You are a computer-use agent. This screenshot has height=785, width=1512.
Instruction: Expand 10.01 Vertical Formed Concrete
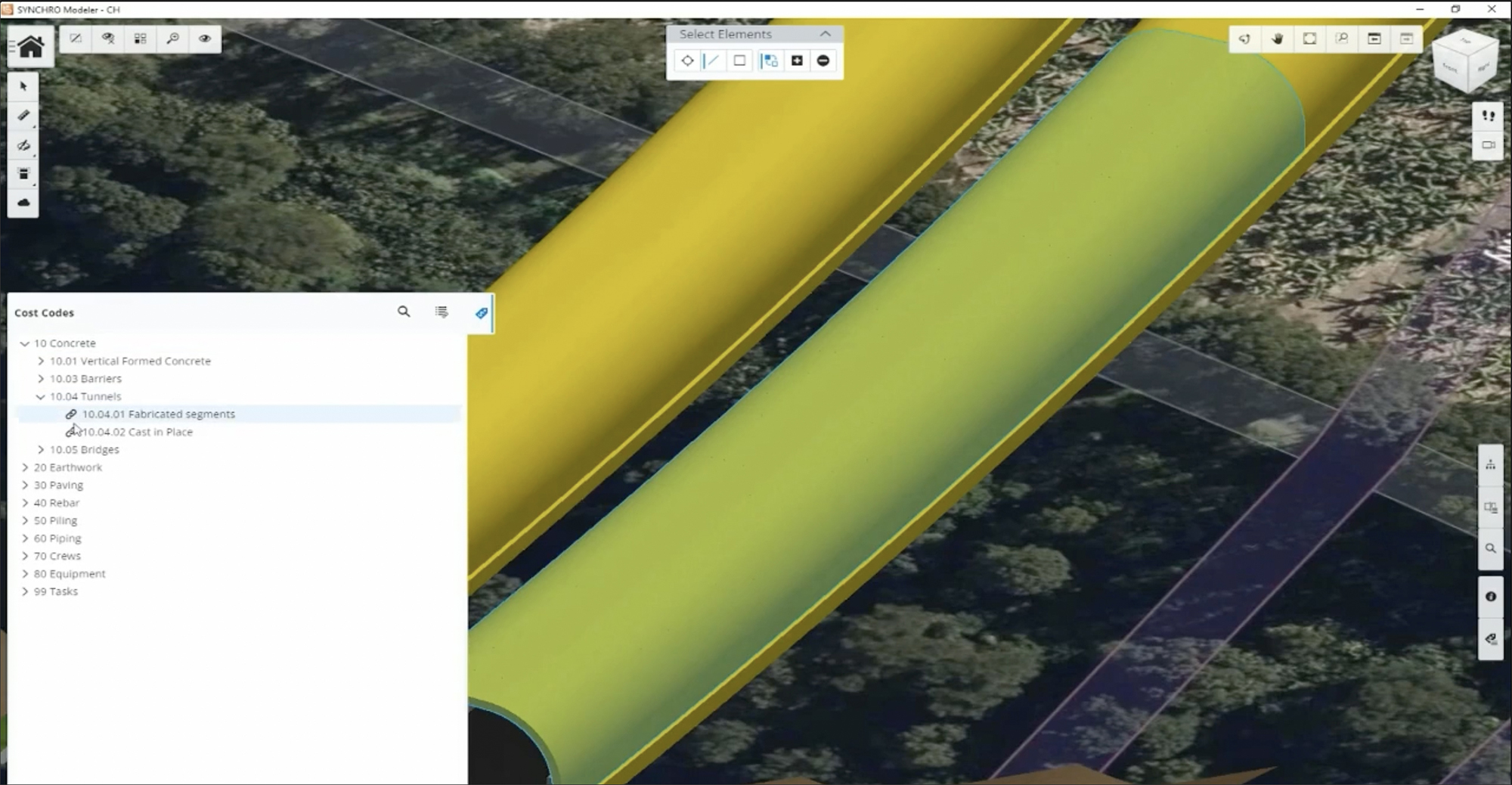(41, 361)
